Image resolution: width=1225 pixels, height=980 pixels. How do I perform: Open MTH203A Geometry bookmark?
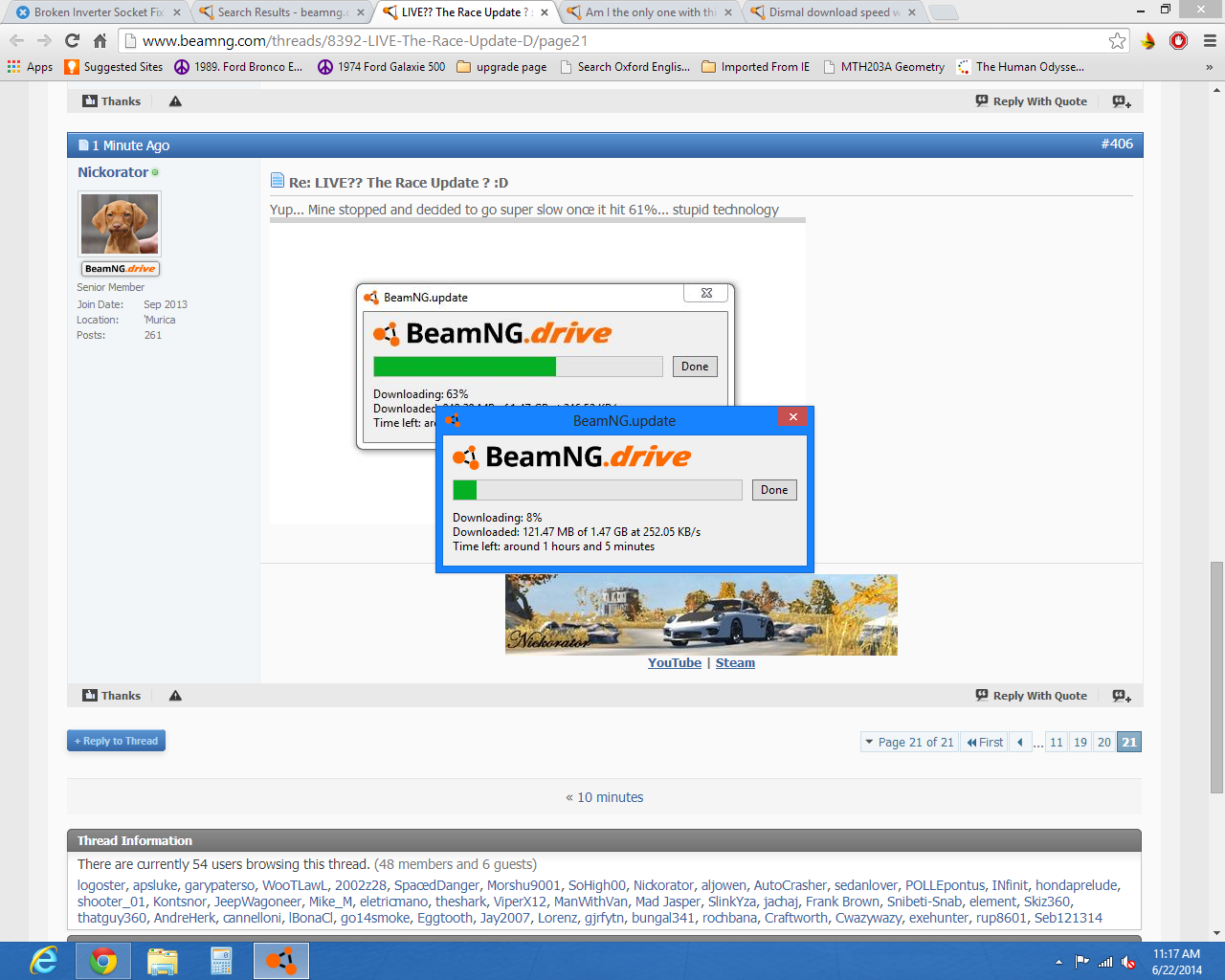pos(883,67)
